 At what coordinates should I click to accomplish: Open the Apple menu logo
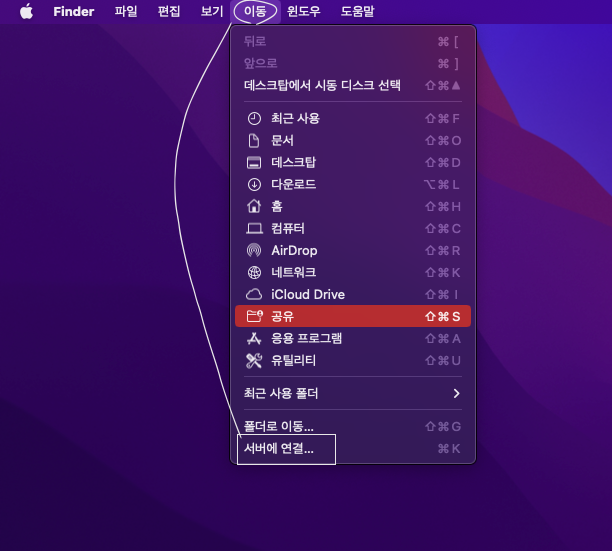coord(27,11)
